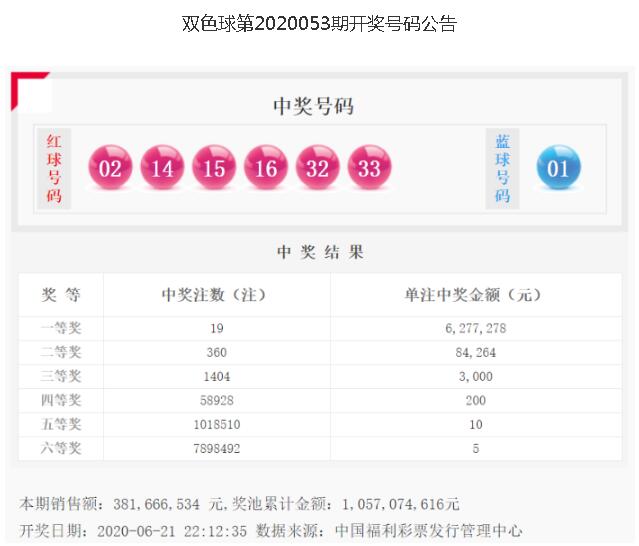The width and height of the screenshot is (639, 546).
Task: Select the 一等奖 row label
Action: point(61,328)
